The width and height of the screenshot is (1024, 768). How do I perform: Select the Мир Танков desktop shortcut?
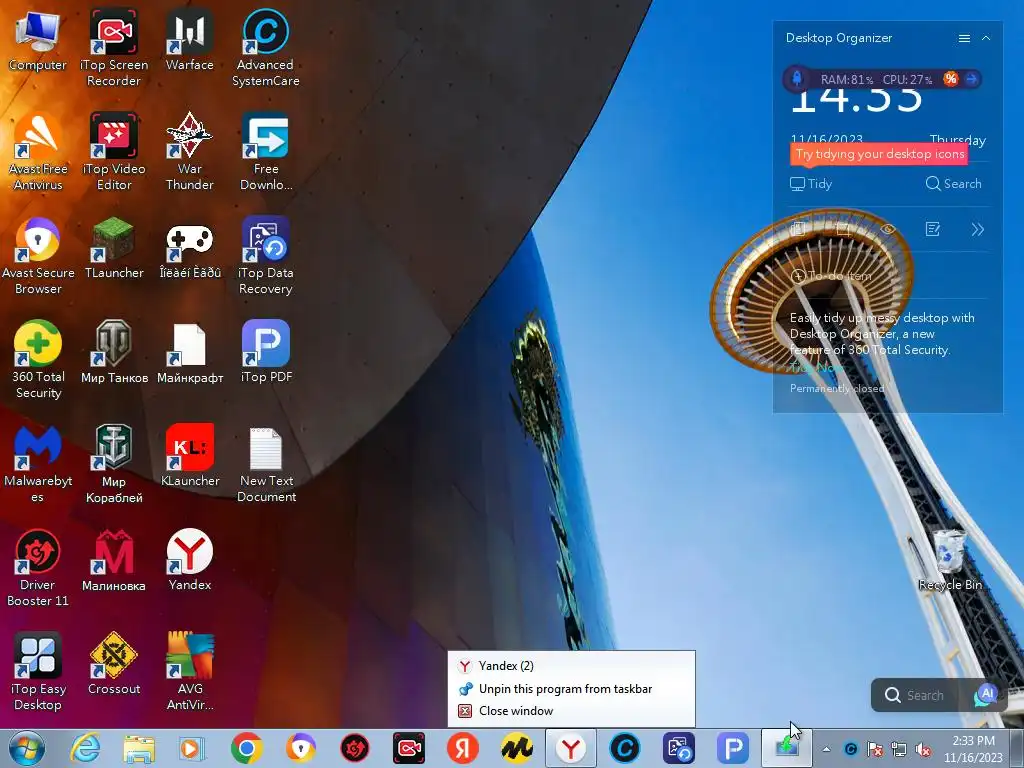pyautogui.click(x=114, y=351)
